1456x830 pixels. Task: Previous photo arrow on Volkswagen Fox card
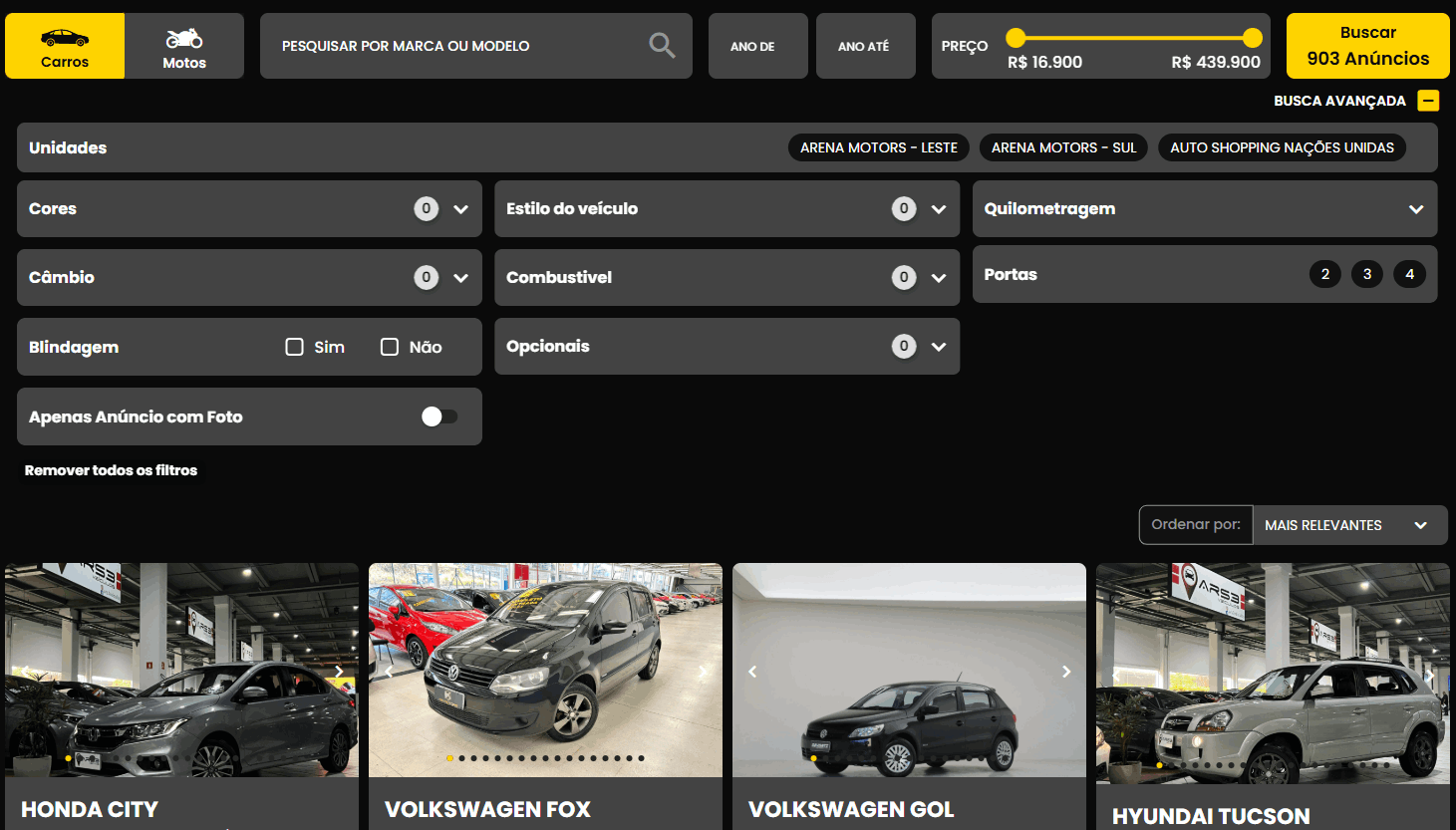point(389,672)
